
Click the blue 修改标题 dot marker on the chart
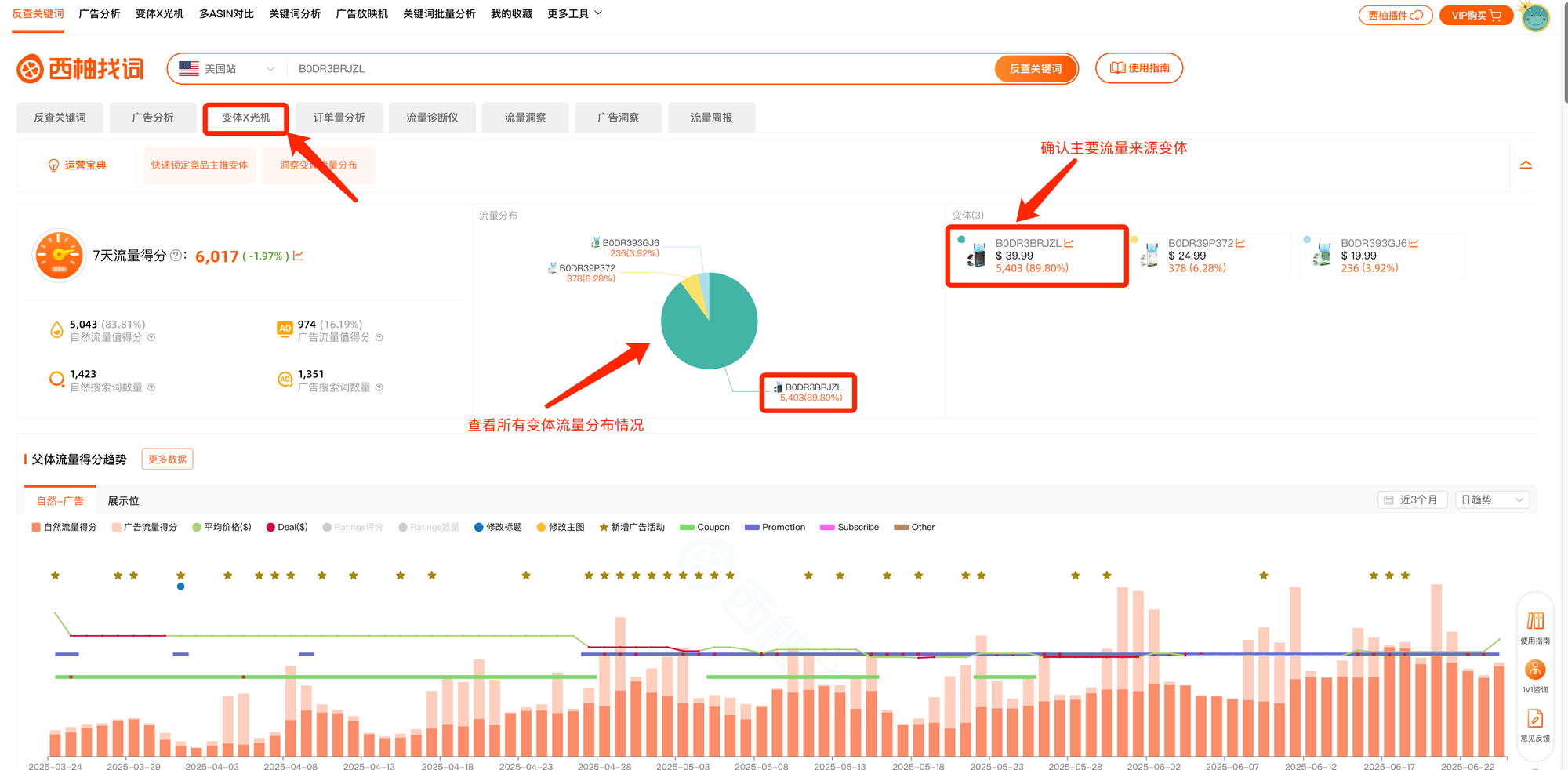[x=181, y=587]
